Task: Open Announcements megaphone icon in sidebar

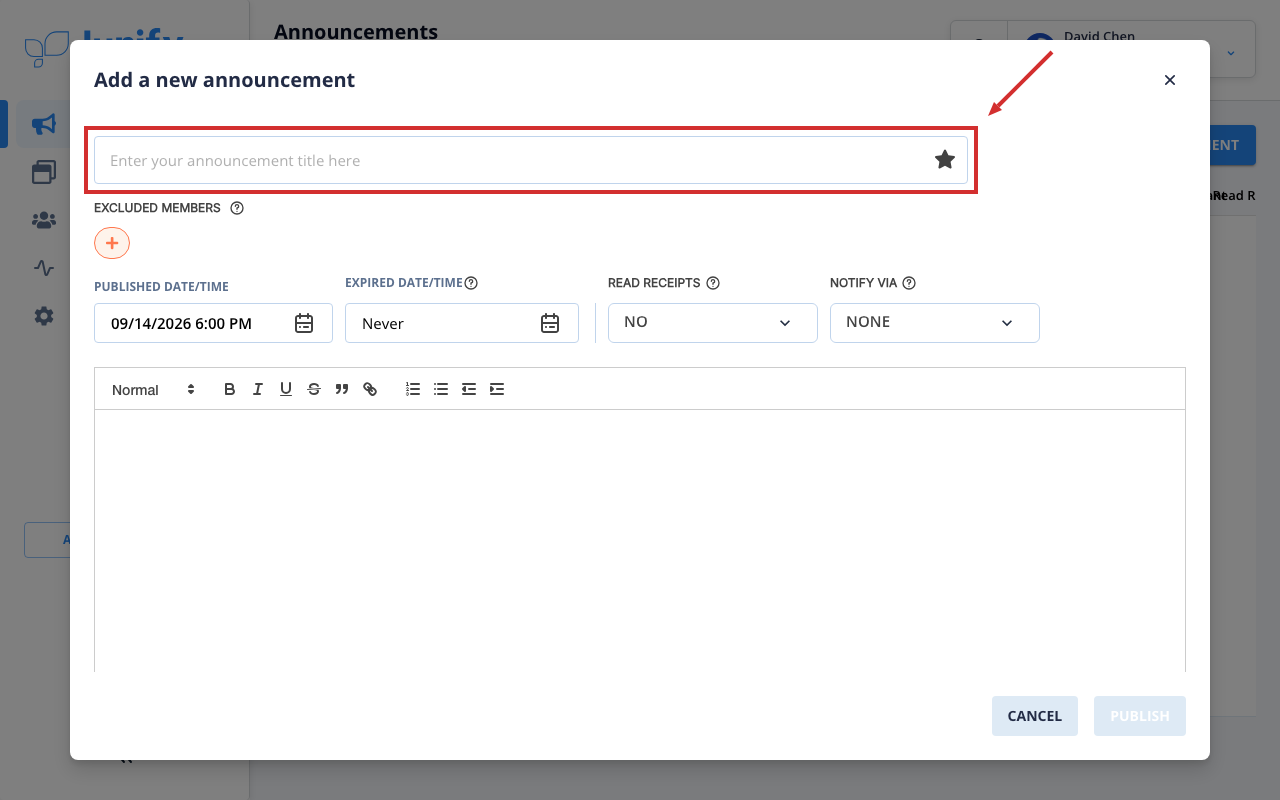Action: pyautogui.click(x=43, y=124)
